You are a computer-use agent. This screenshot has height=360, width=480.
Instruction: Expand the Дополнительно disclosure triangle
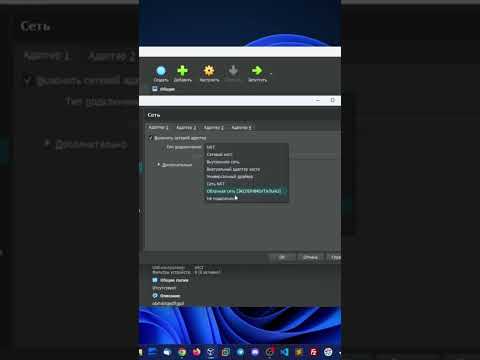159,164
